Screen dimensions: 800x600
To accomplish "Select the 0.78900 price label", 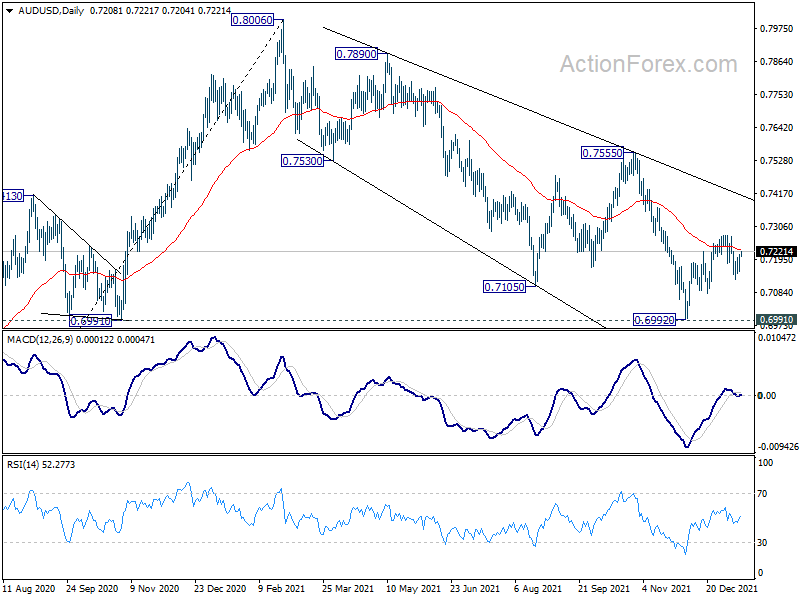I will [356, 54].
